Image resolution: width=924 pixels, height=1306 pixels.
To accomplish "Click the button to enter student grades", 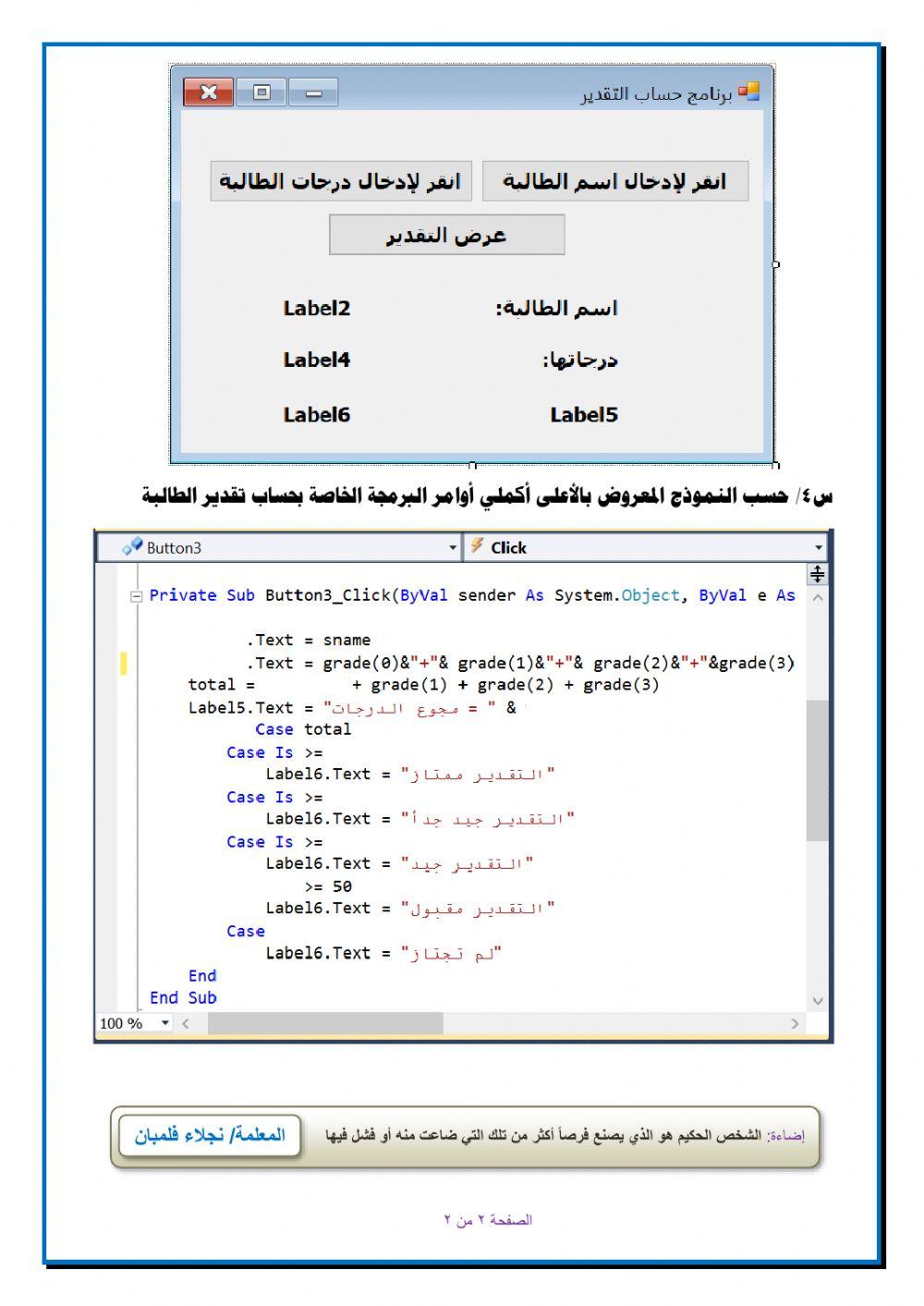I will click(340, 181).
